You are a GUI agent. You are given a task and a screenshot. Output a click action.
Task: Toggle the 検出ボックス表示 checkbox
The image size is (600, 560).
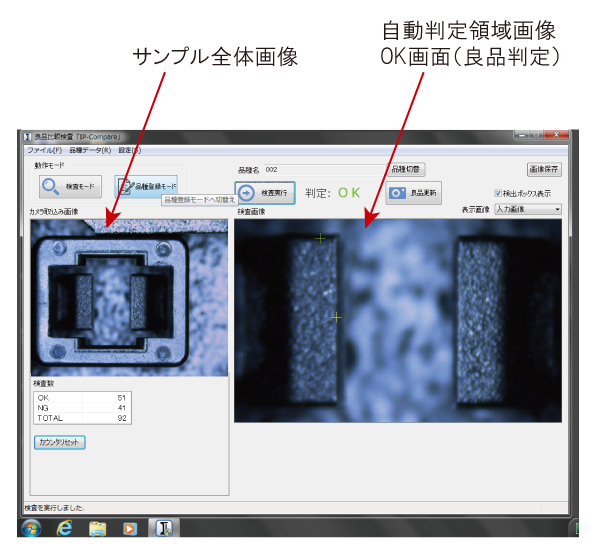point(498,193)
